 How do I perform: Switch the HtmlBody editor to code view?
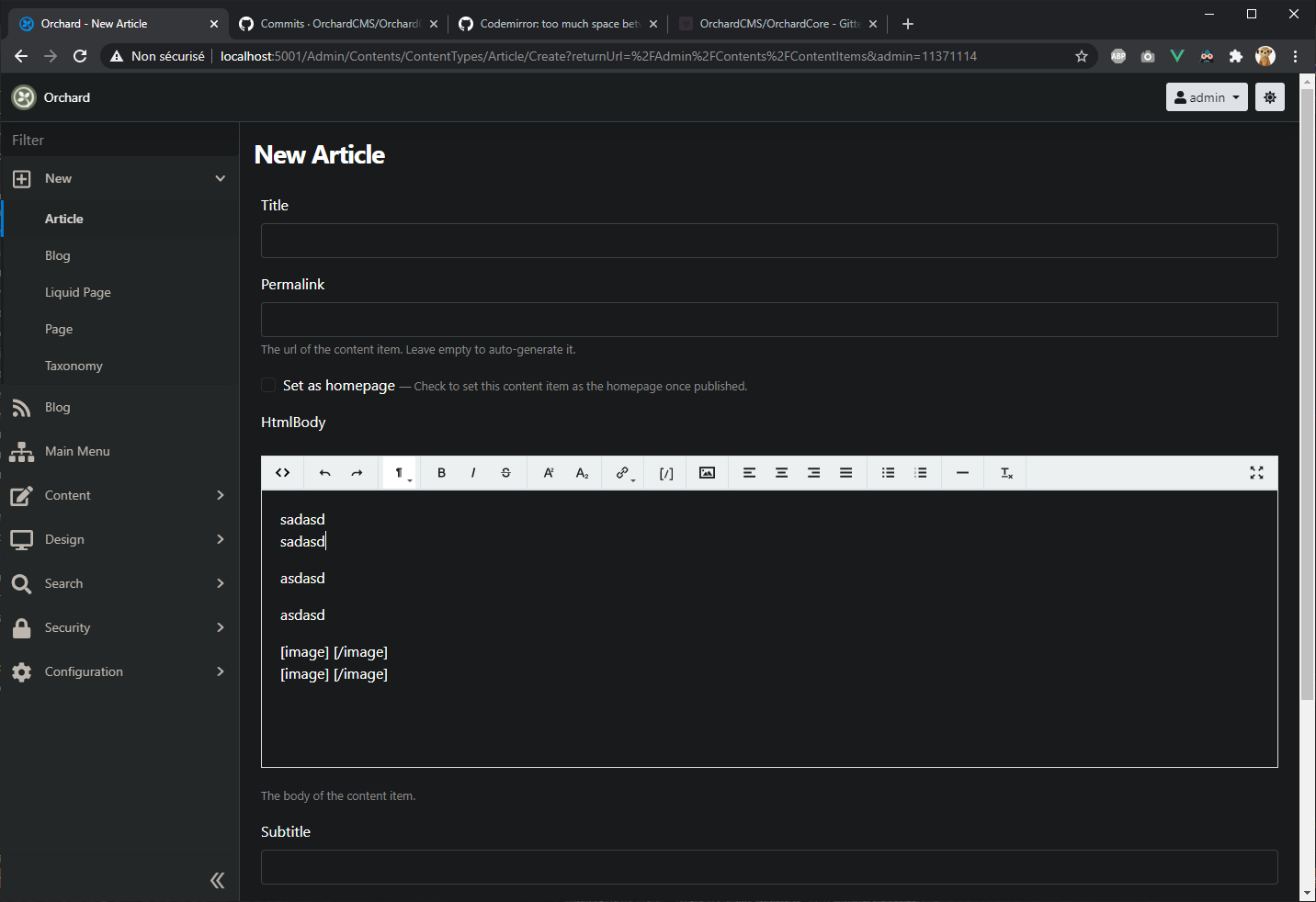(x=282, y=472)
